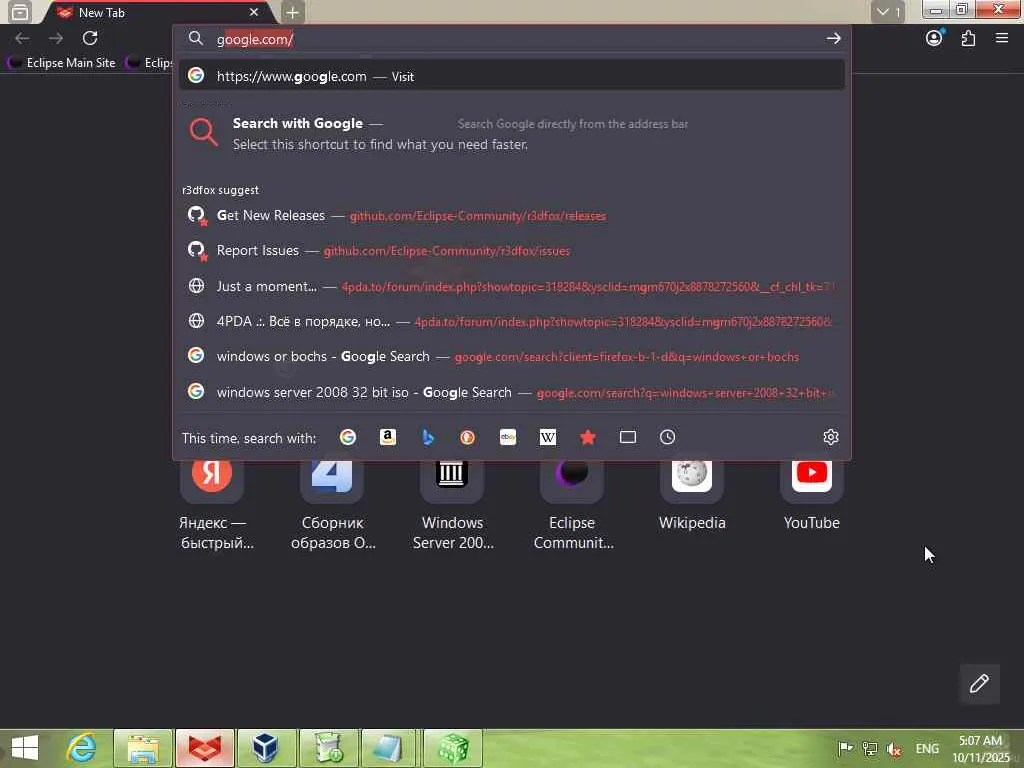The height and width of the screenshot is (768, 1024).
Task: Search this time with DuckDuckGo icon
Action: 468,437
